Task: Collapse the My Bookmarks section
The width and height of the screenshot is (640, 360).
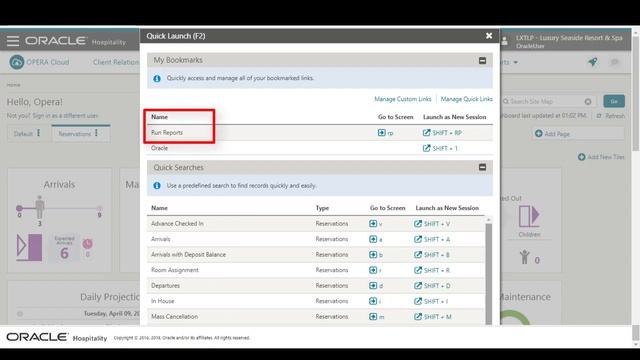Action: [482, 60]
